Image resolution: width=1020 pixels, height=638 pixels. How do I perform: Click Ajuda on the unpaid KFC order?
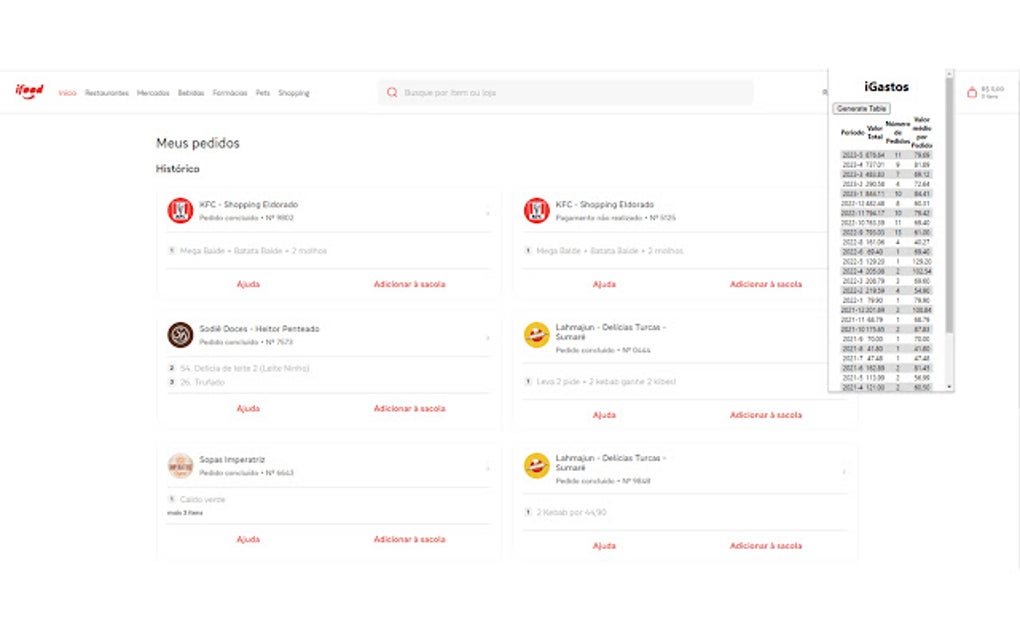[x=604, y=284]
